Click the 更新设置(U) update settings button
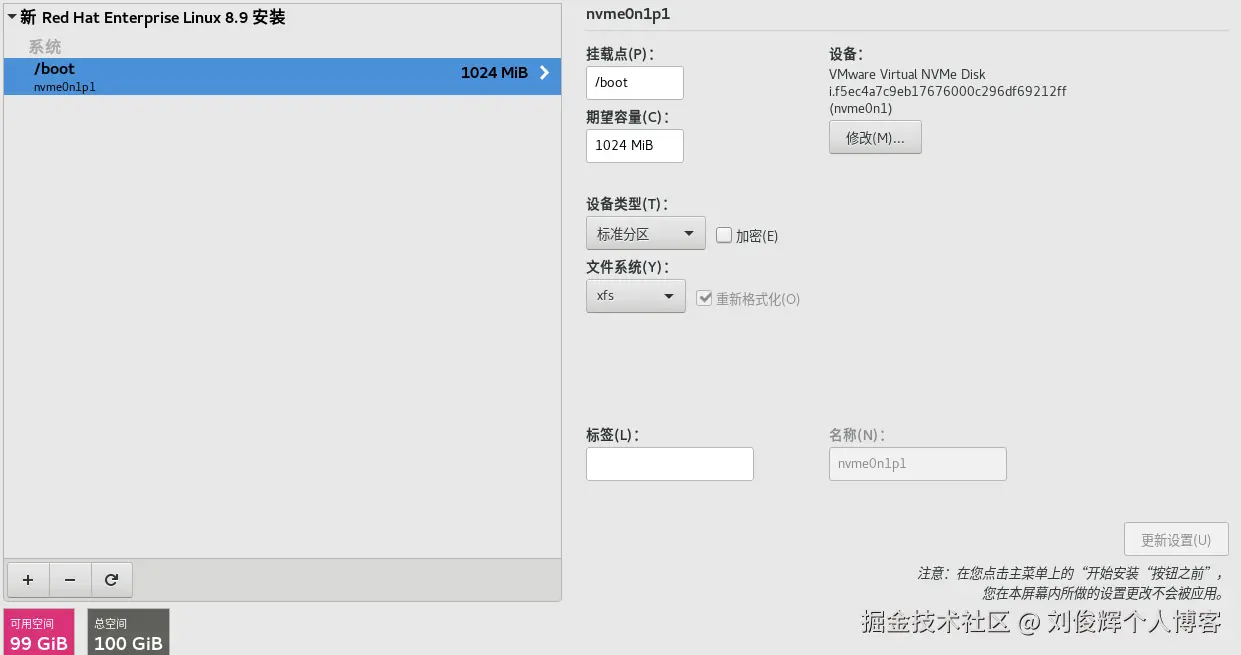 click(1176, 540)
